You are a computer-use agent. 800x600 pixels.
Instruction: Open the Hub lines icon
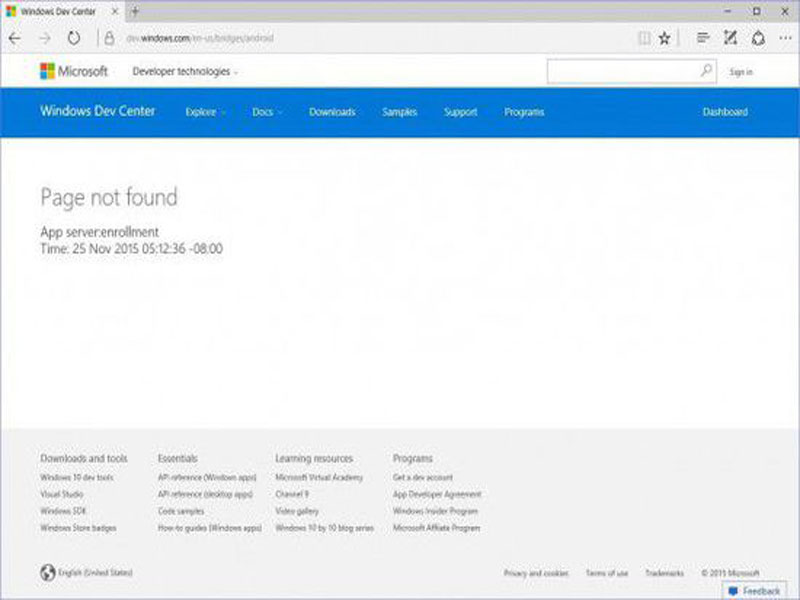703,38
